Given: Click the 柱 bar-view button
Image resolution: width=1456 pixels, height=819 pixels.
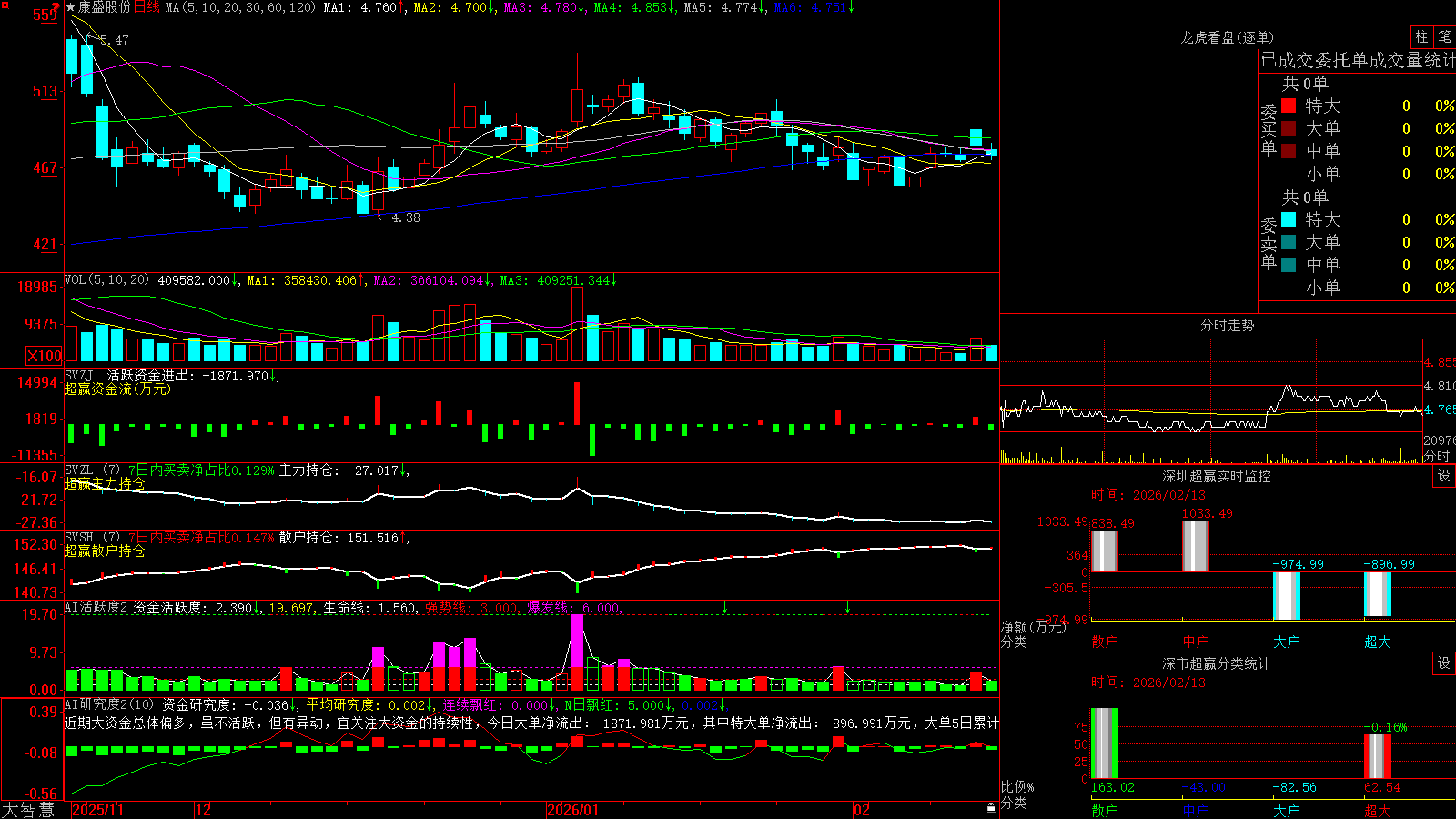Looking at the screenshot, I should [x=1421, y=36].
